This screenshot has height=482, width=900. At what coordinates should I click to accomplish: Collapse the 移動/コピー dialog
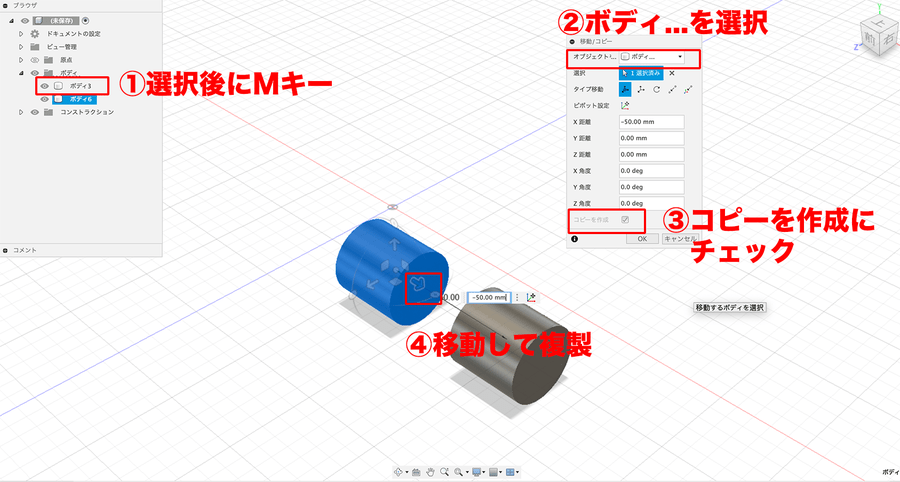click(x=572, y=41)
